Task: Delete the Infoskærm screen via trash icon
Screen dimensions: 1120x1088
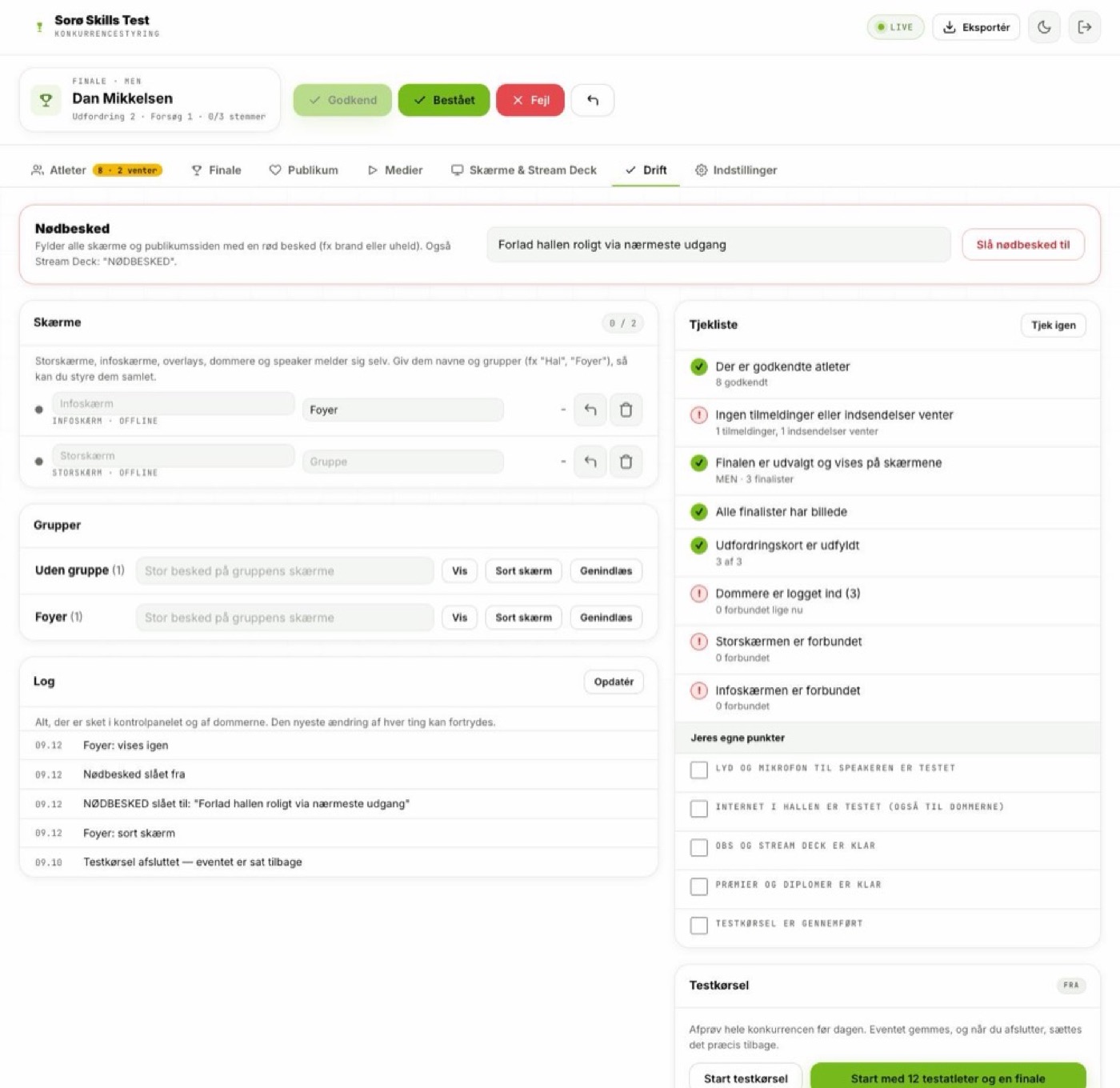Action: click(626, 410)
